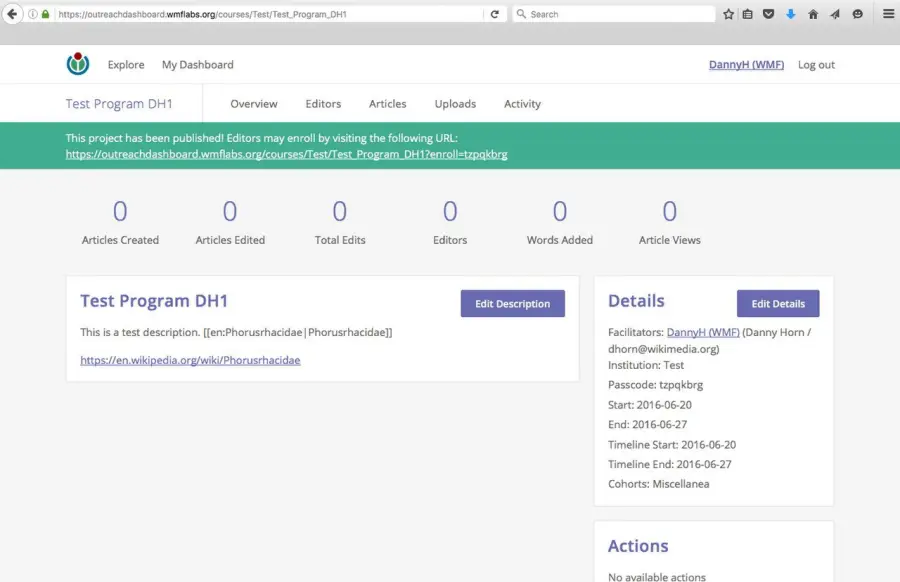Click the 'Institution: Test' line
The width and height of the screenshot is (900, 582).
pos(646,365)
